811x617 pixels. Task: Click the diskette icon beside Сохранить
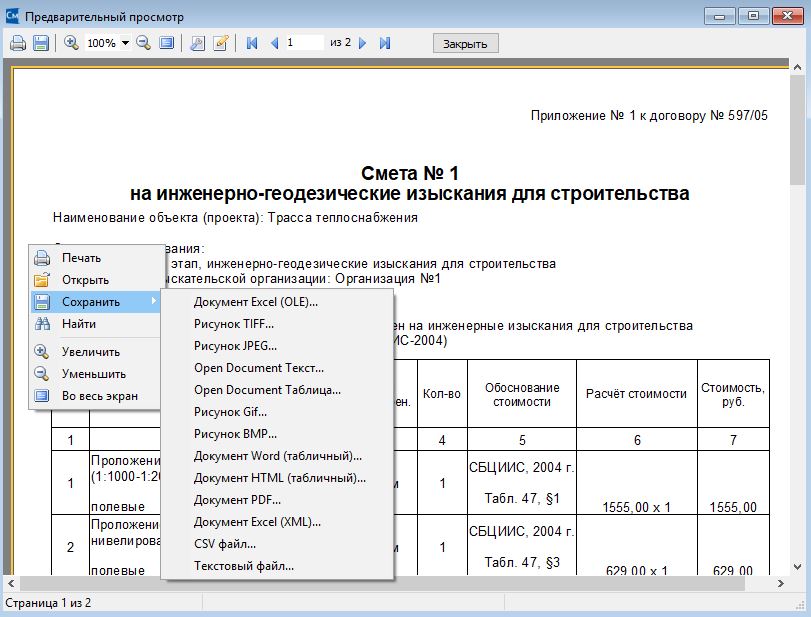coord(42,302)
